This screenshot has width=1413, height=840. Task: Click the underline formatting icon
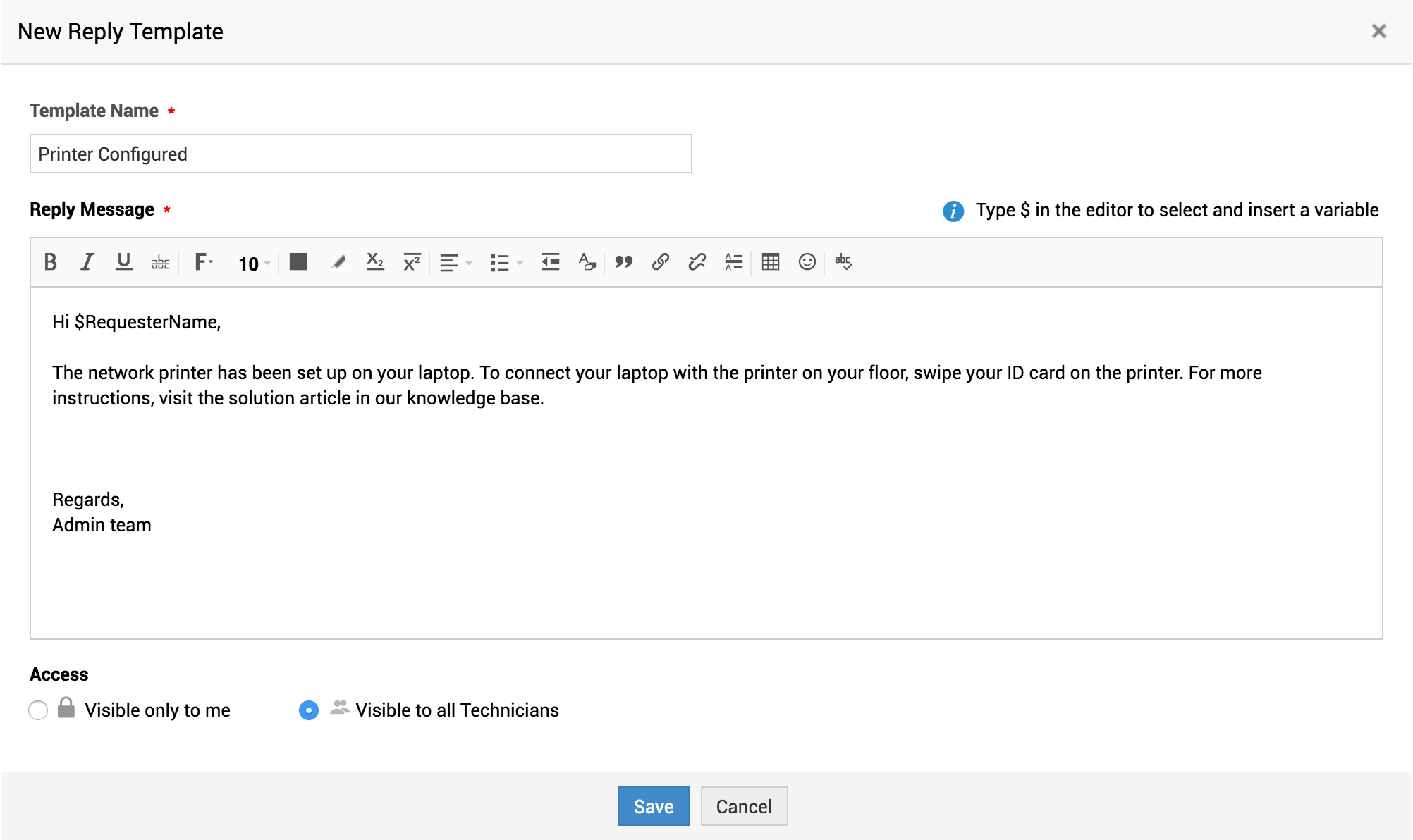pos(123,262)
